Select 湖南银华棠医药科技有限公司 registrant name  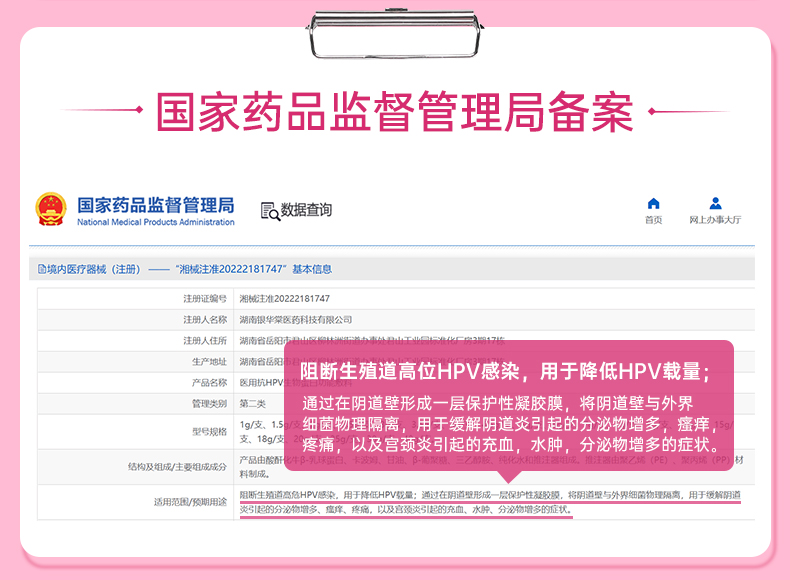pyautogui.click(x=296, y=320)
